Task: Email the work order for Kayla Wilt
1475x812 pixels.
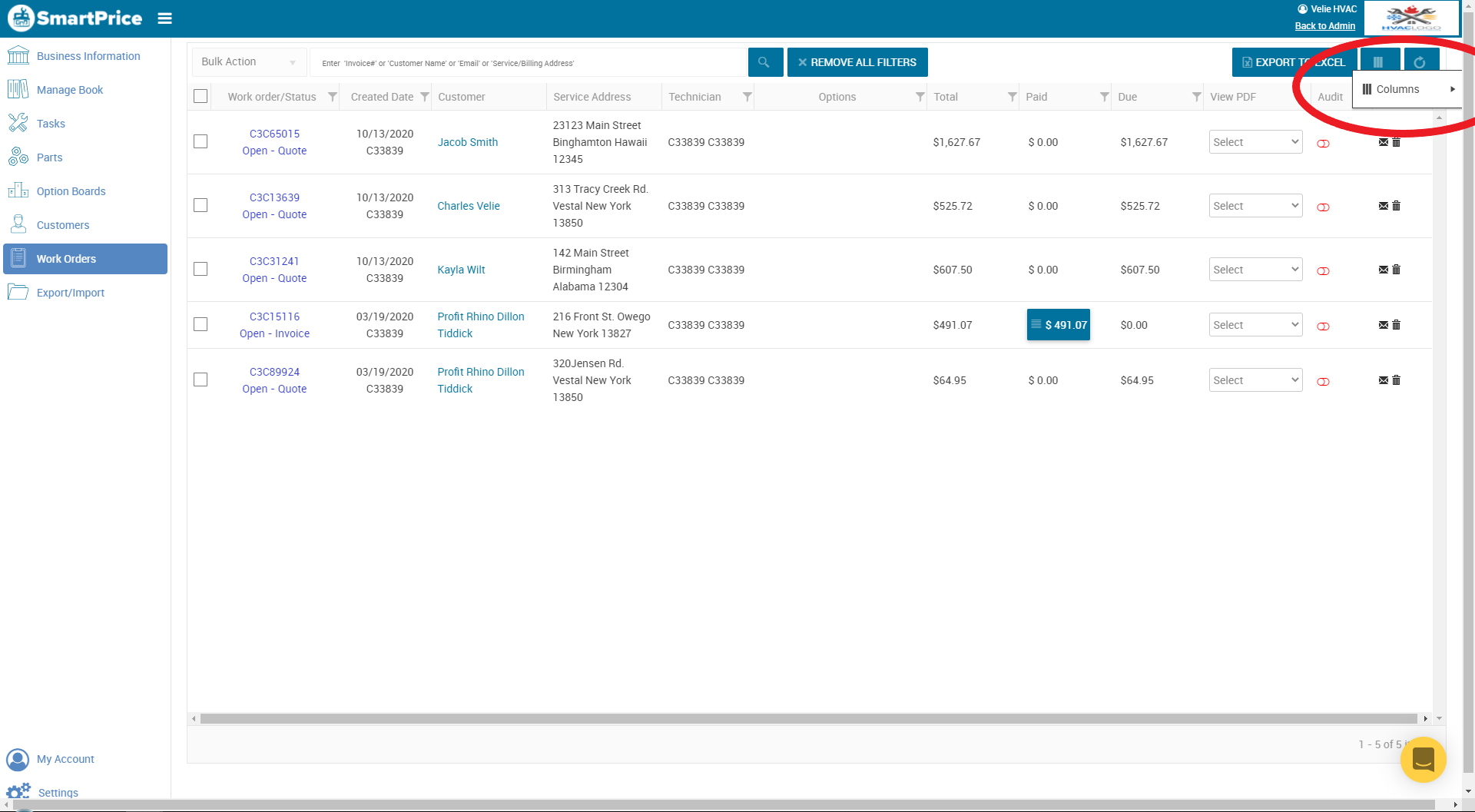Action: pos(1383,270)
